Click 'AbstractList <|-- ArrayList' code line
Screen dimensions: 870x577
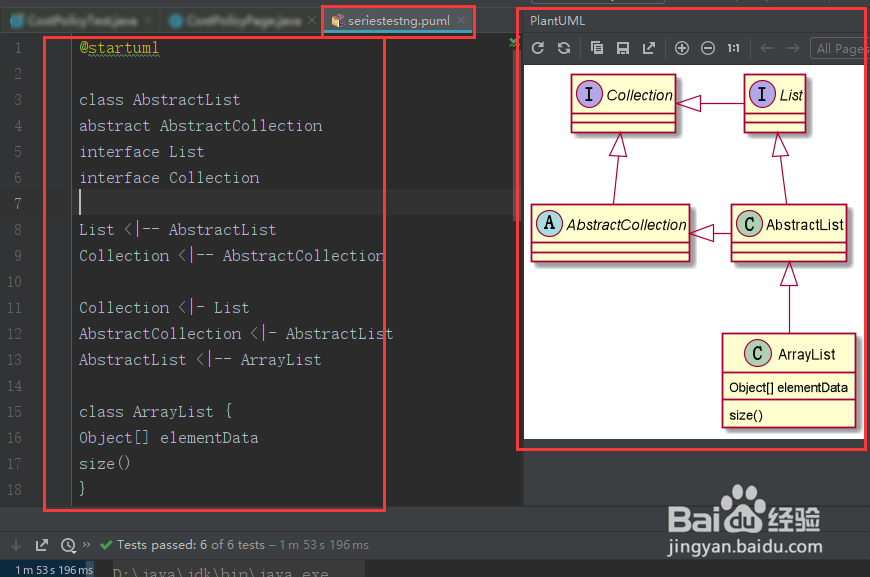[200, 360]
